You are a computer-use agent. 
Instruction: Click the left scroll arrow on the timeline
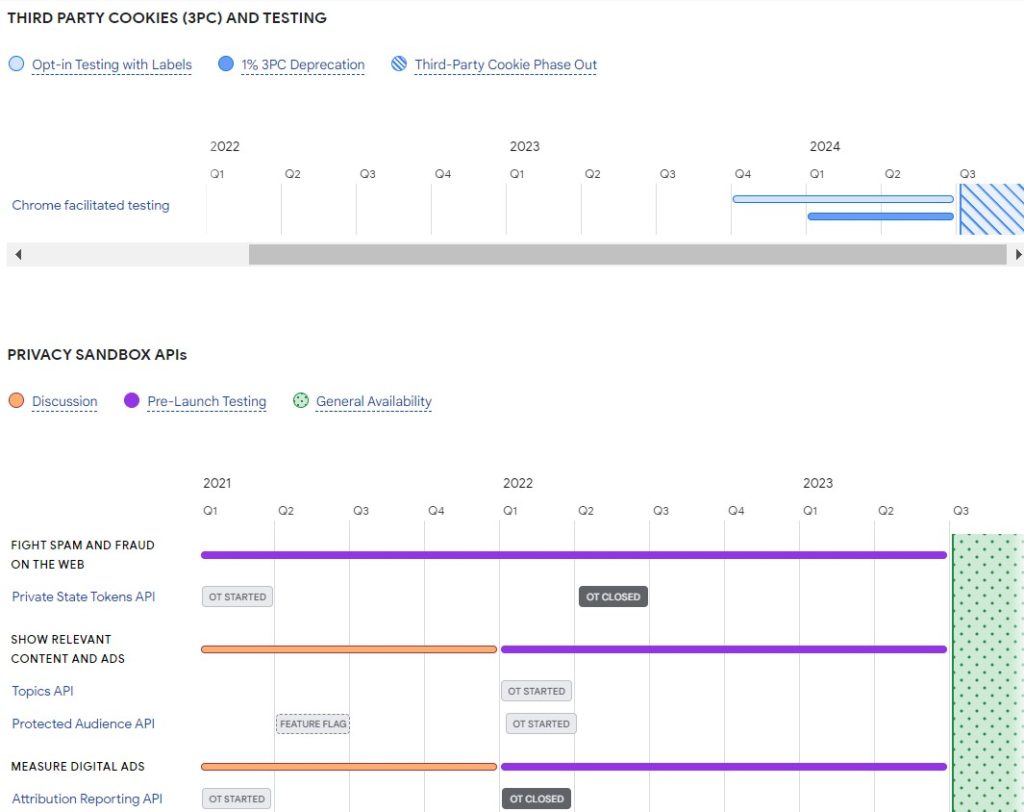coord(17,254)
